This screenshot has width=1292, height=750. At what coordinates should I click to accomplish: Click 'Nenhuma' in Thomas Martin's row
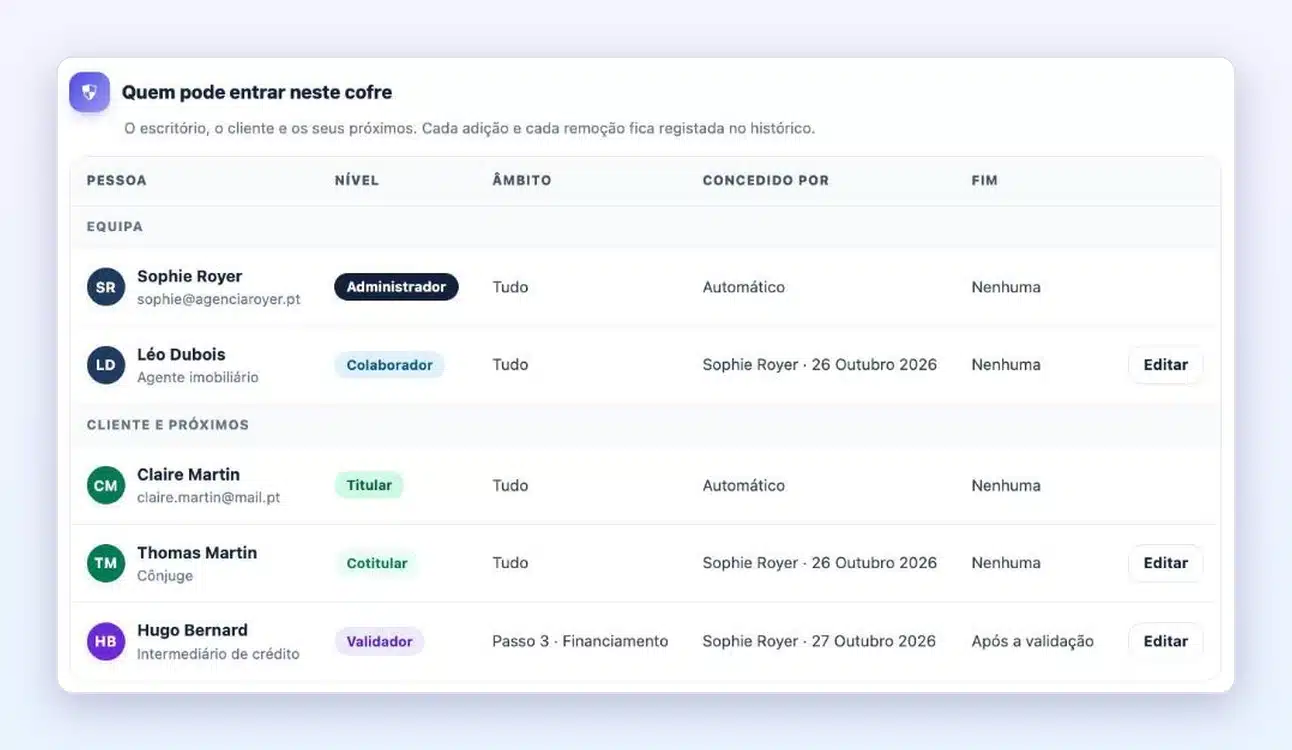1006,563
